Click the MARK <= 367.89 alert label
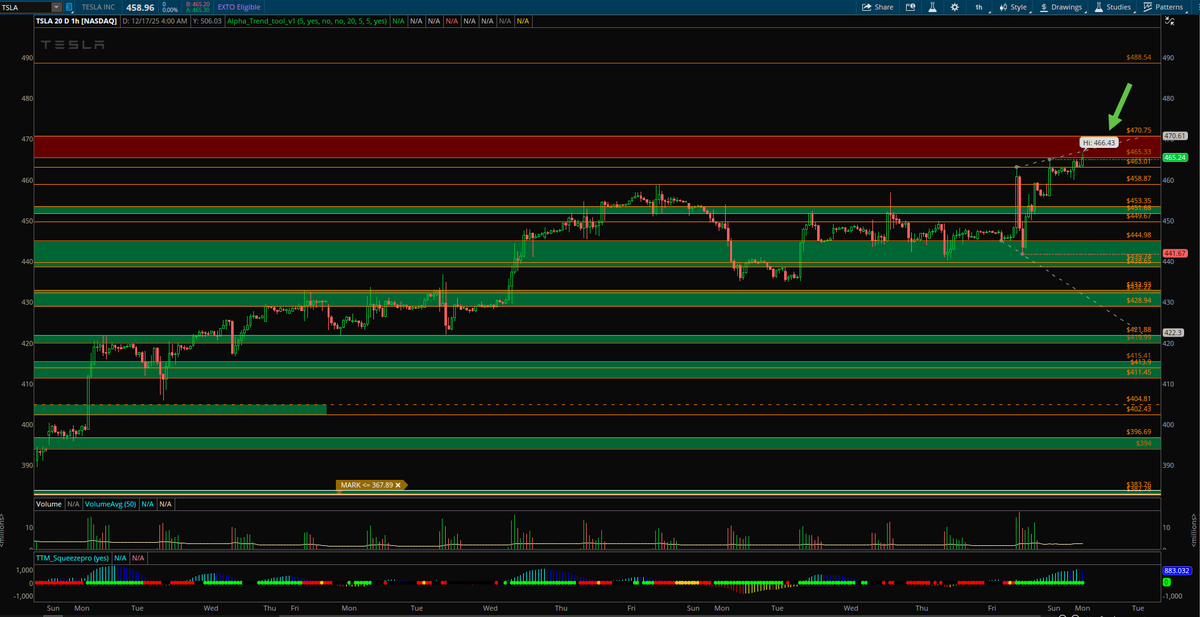 tap(367, 484)
